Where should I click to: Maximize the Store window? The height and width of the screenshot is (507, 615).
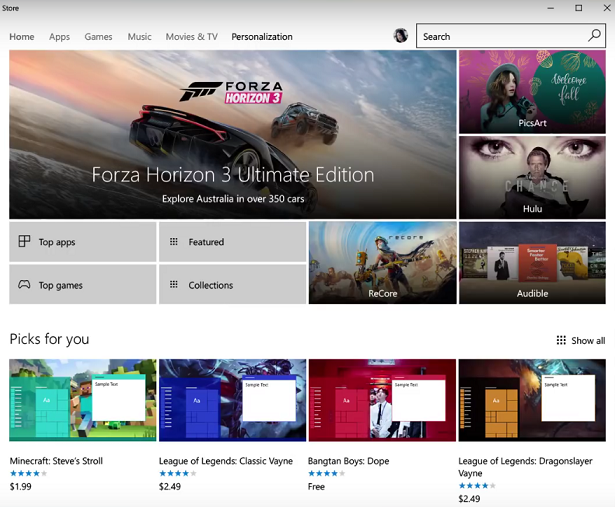pos(579,8)
